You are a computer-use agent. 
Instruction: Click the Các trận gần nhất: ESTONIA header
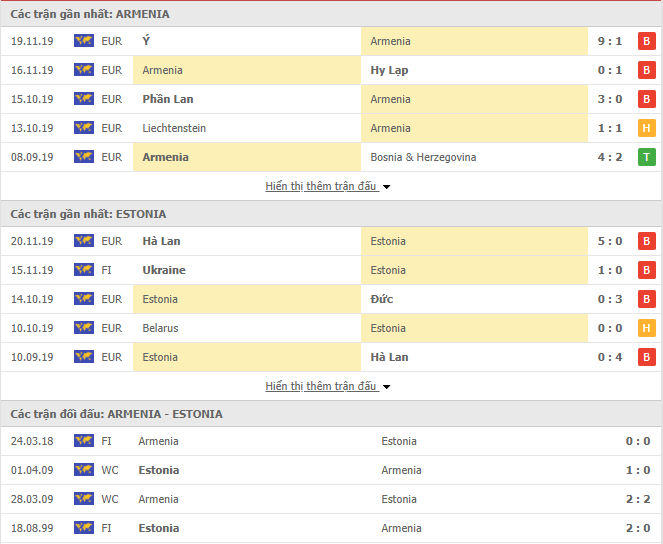[x=88, y=214]
